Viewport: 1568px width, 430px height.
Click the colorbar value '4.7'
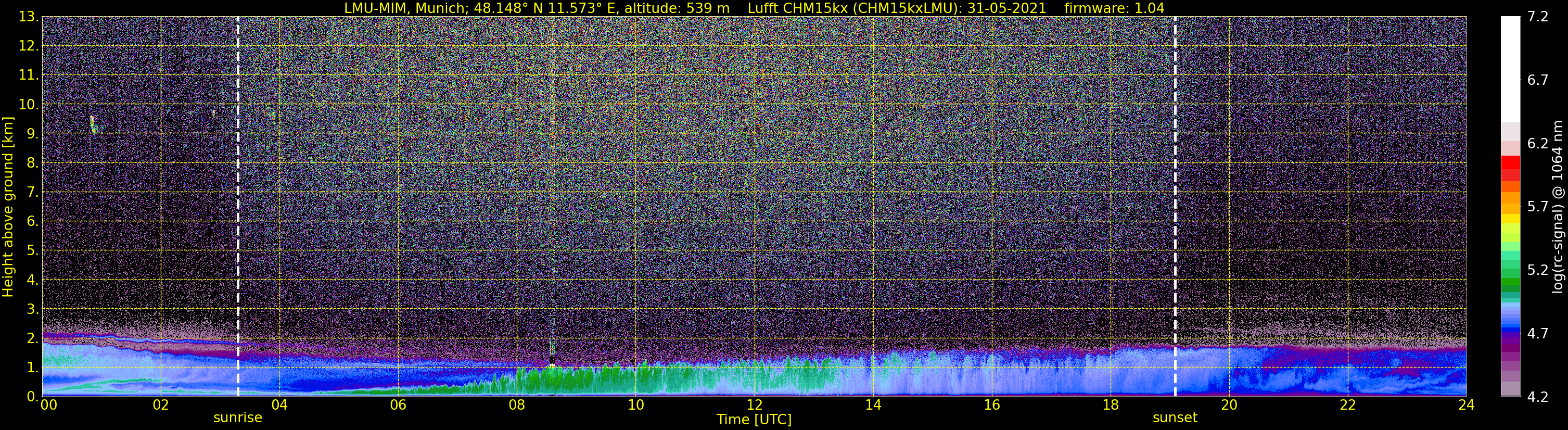tap(1538, 334)
